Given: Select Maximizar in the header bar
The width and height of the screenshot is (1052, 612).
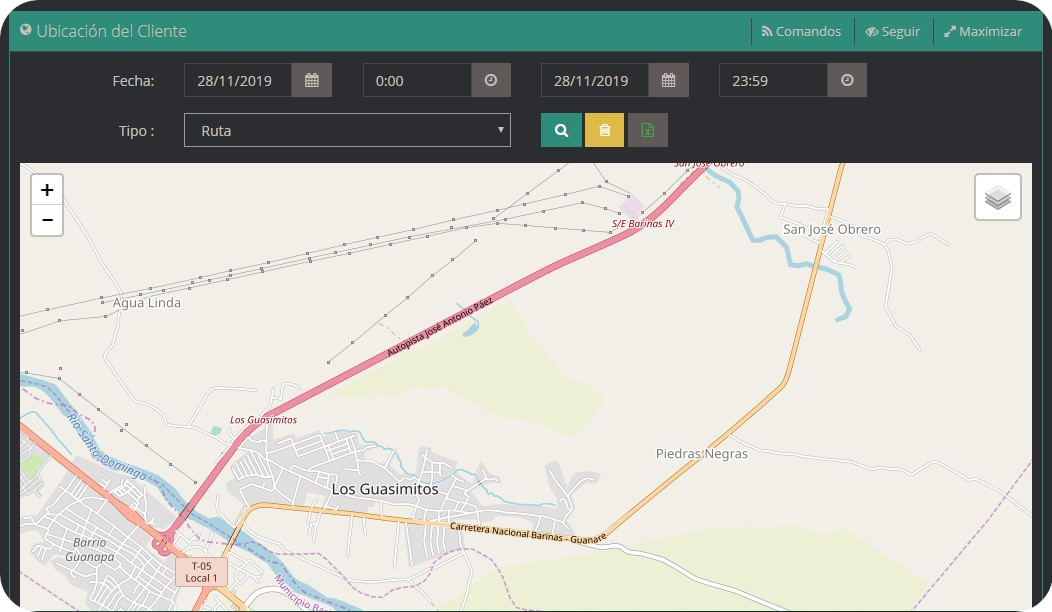Looking at the screenshot, I should [x=983, y=31].
